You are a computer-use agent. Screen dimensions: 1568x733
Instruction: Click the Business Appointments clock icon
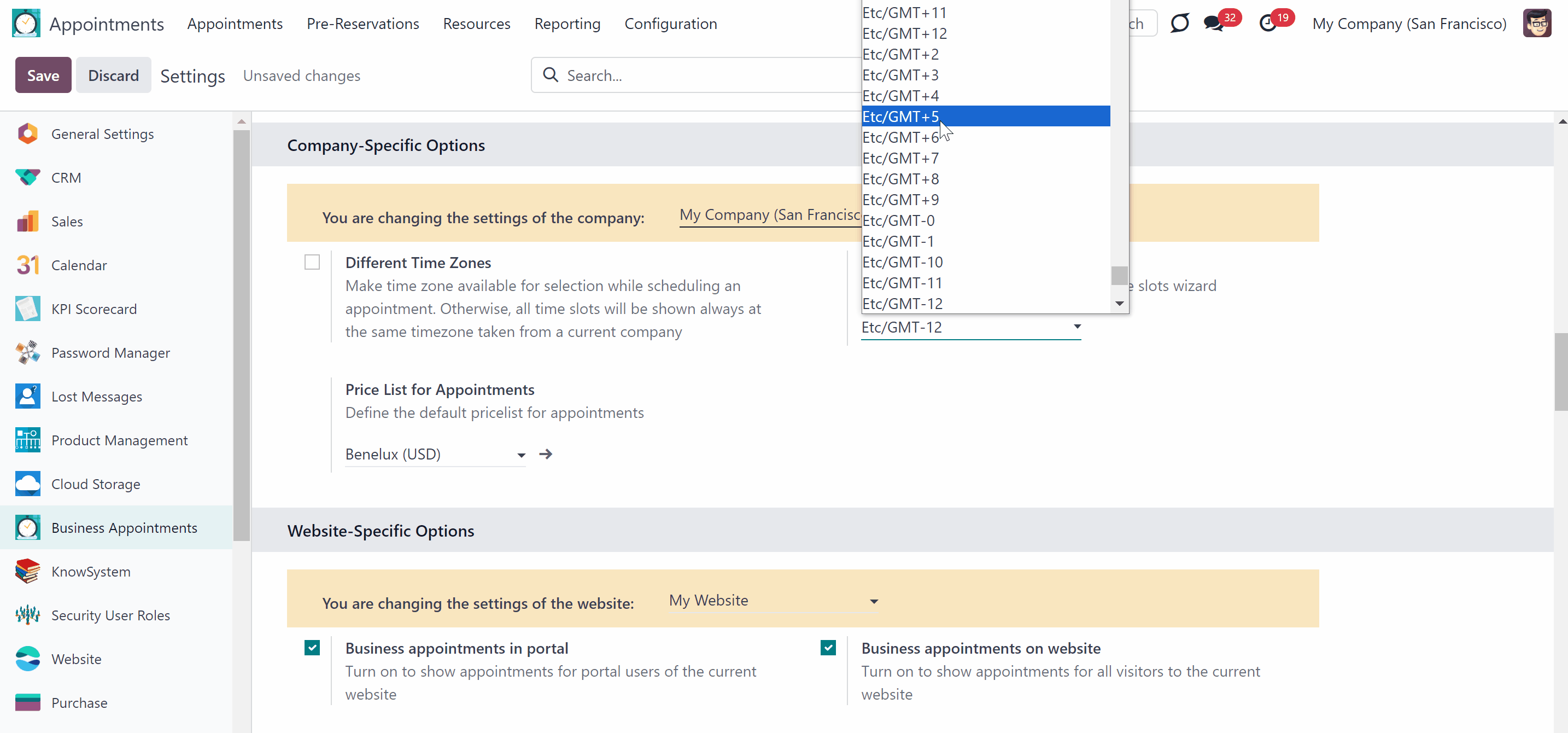(x=27, y=528)
